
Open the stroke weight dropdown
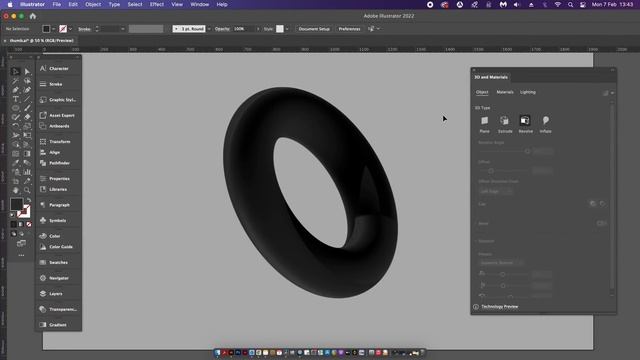coord(122,29)
